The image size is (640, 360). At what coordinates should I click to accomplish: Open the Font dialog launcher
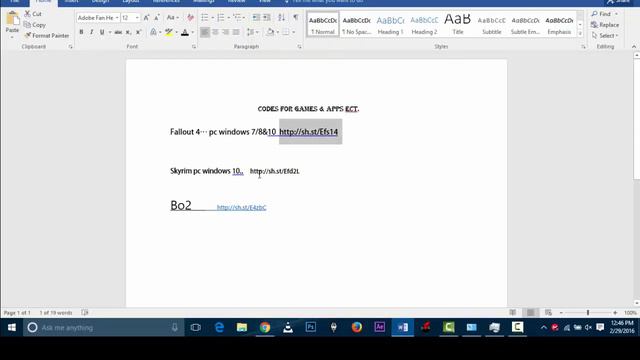(194, 47)
